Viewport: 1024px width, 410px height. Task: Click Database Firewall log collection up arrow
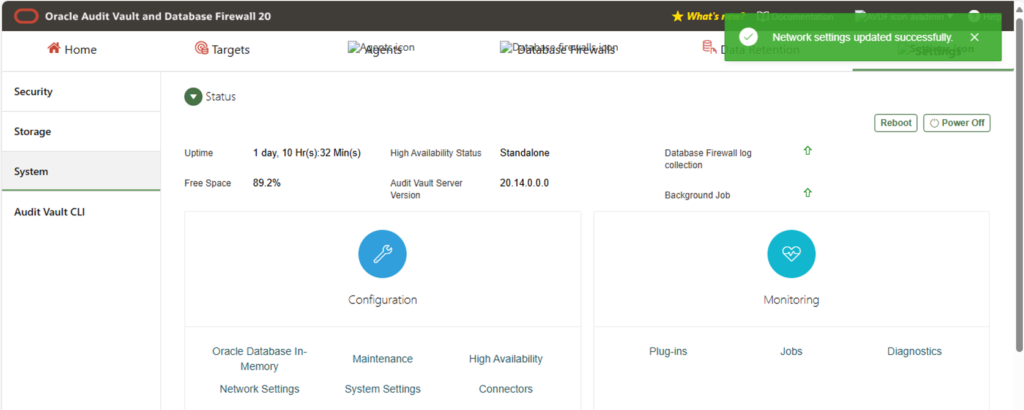click(x=808, y=151)
